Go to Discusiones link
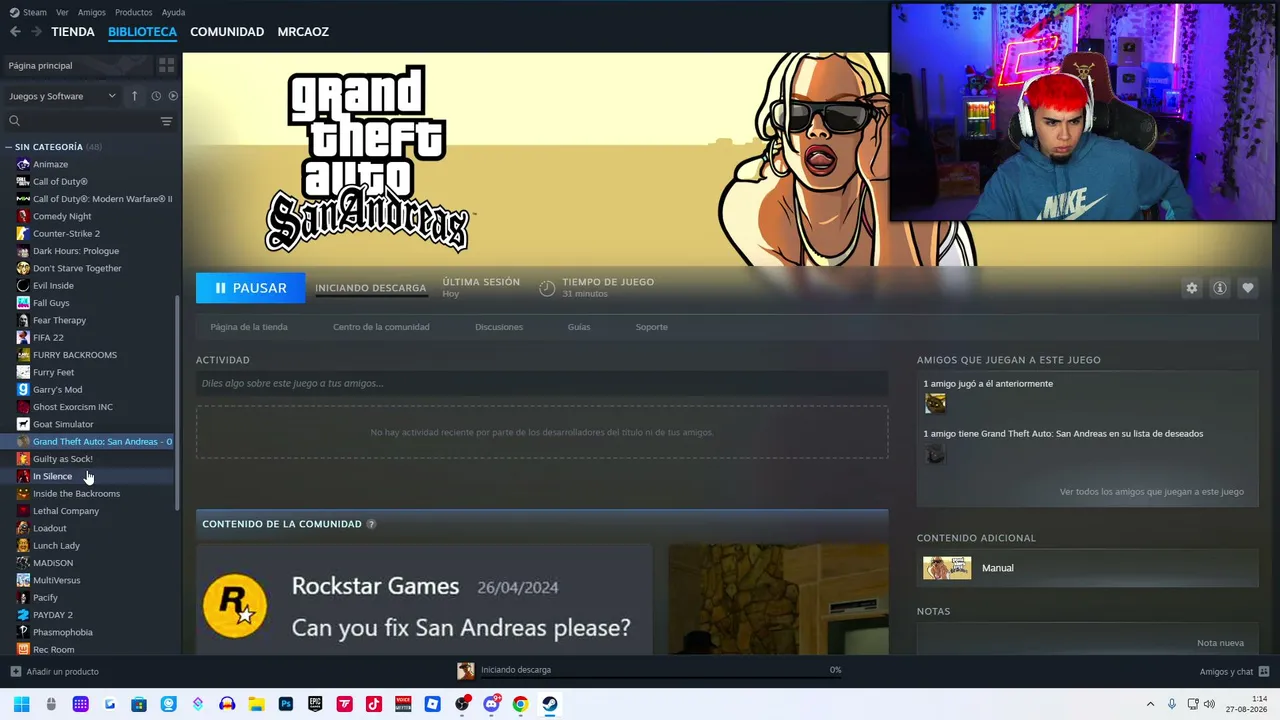 point(499,327)
